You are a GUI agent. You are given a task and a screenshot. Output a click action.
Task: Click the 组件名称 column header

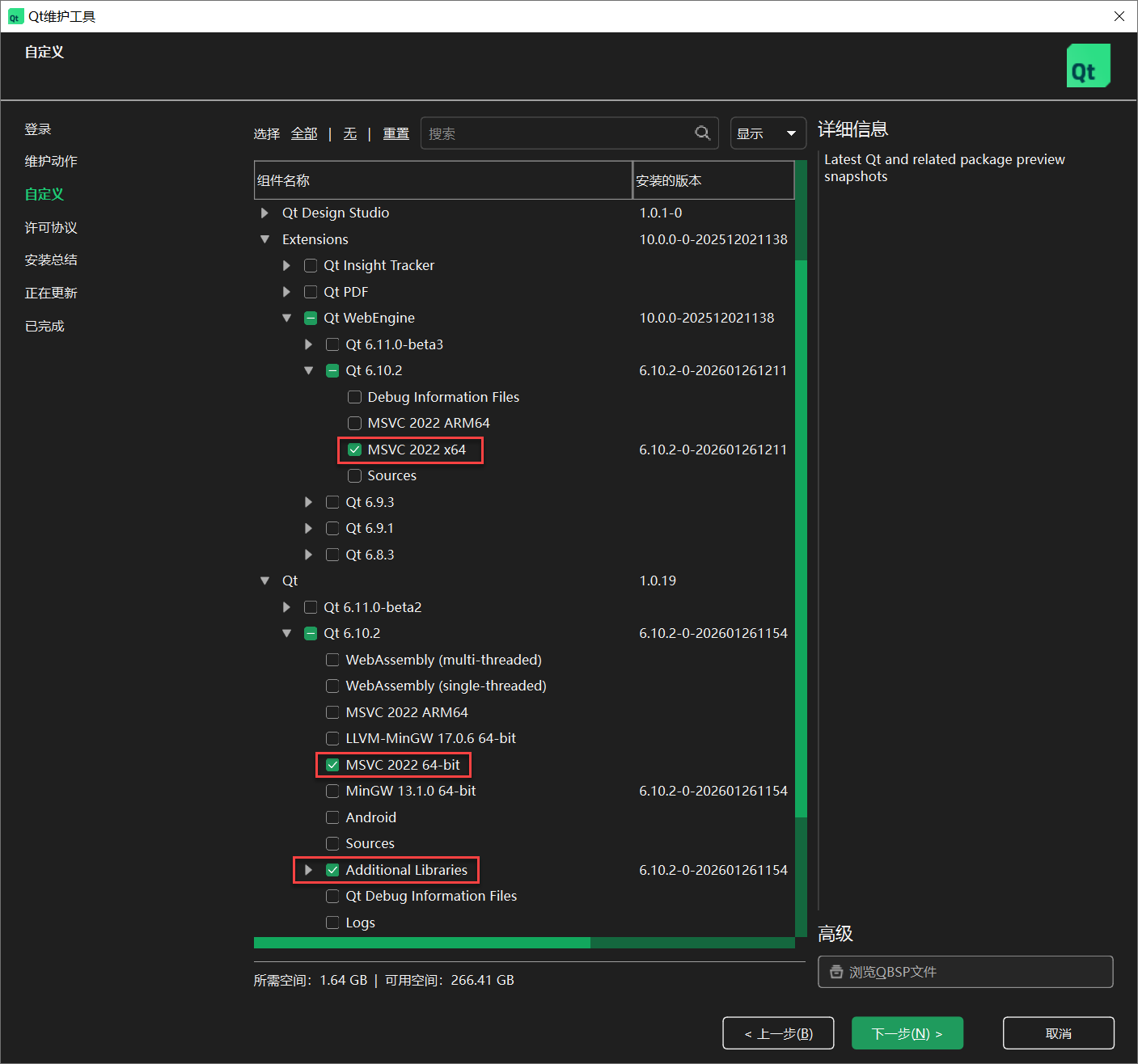443,180
